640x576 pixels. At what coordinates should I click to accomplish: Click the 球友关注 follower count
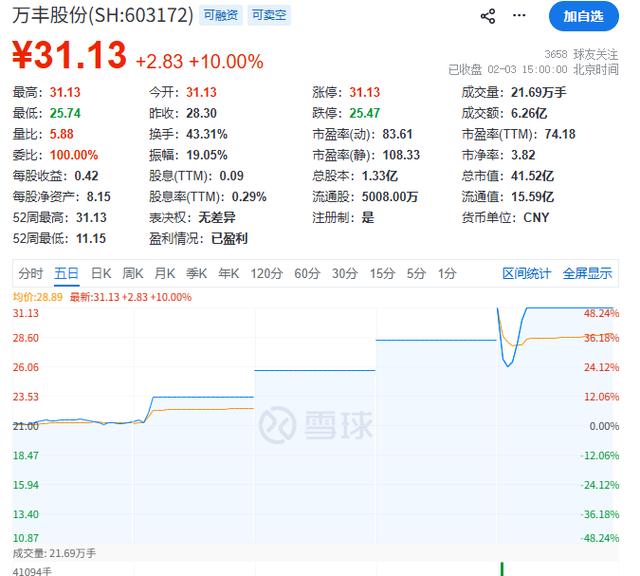[582, 54]
